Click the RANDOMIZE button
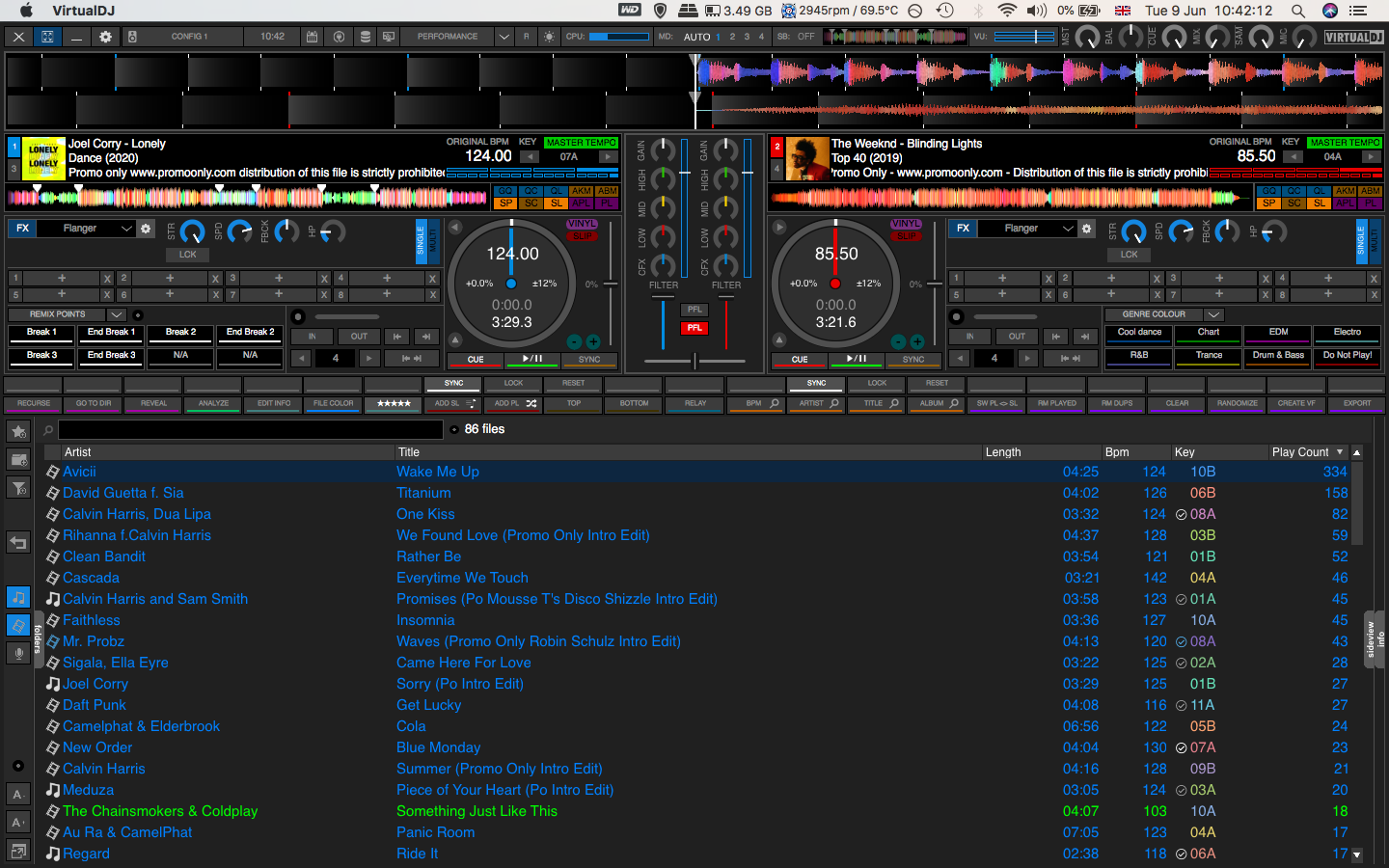 point(1237,403)
